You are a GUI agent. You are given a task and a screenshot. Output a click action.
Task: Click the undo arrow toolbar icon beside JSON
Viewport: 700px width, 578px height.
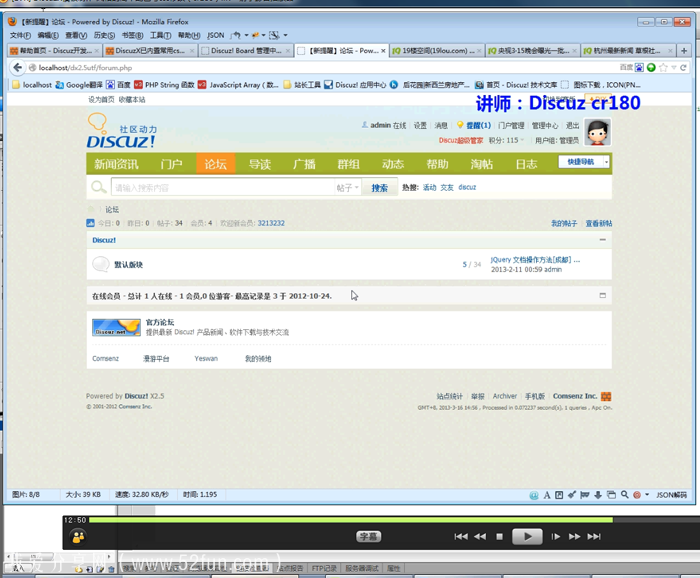(236, 35)
